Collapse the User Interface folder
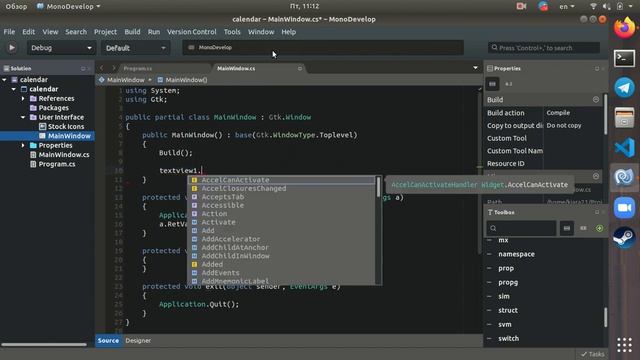The width and height of the screenshot is (640, 360). pyautogui.click(x=23, y=117)
